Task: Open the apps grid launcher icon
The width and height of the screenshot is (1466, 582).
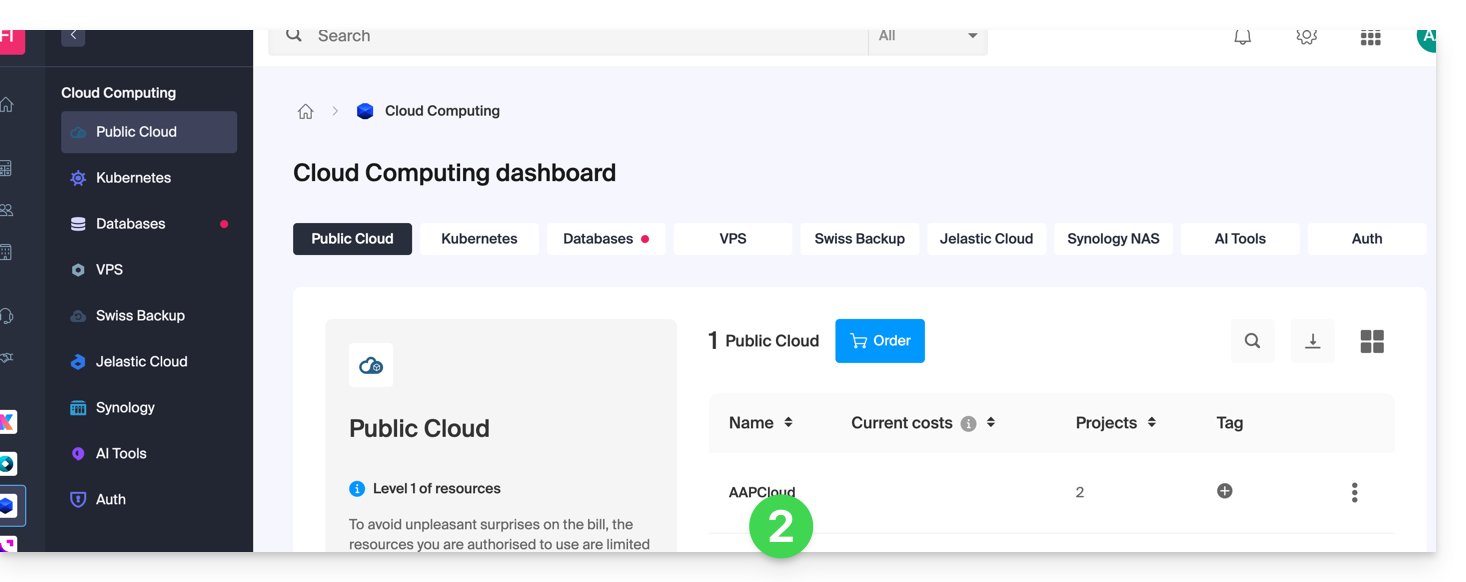Action: [x=1370, y=38]
